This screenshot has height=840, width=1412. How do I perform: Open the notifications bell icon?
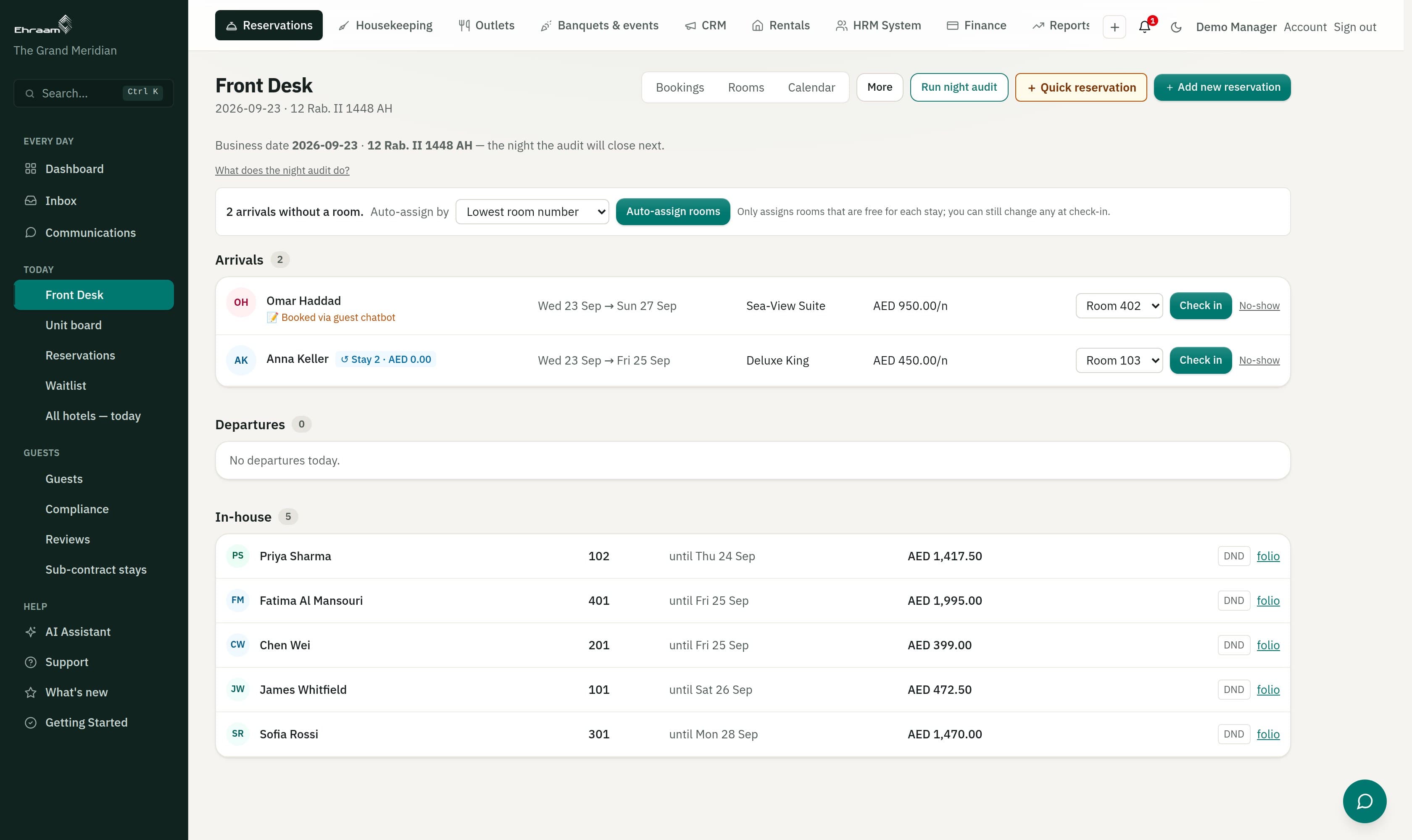[x=1145, y=26]
